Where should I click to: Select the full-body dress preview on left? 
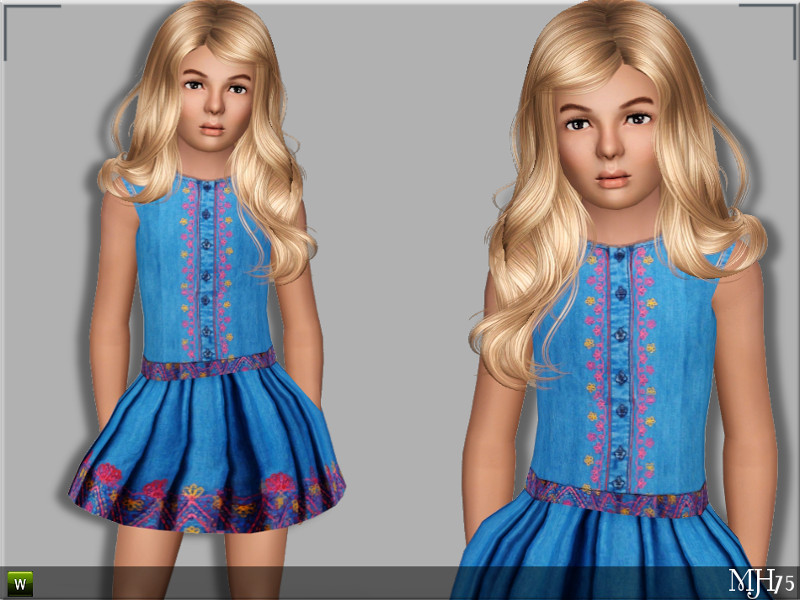coord(207,286)
